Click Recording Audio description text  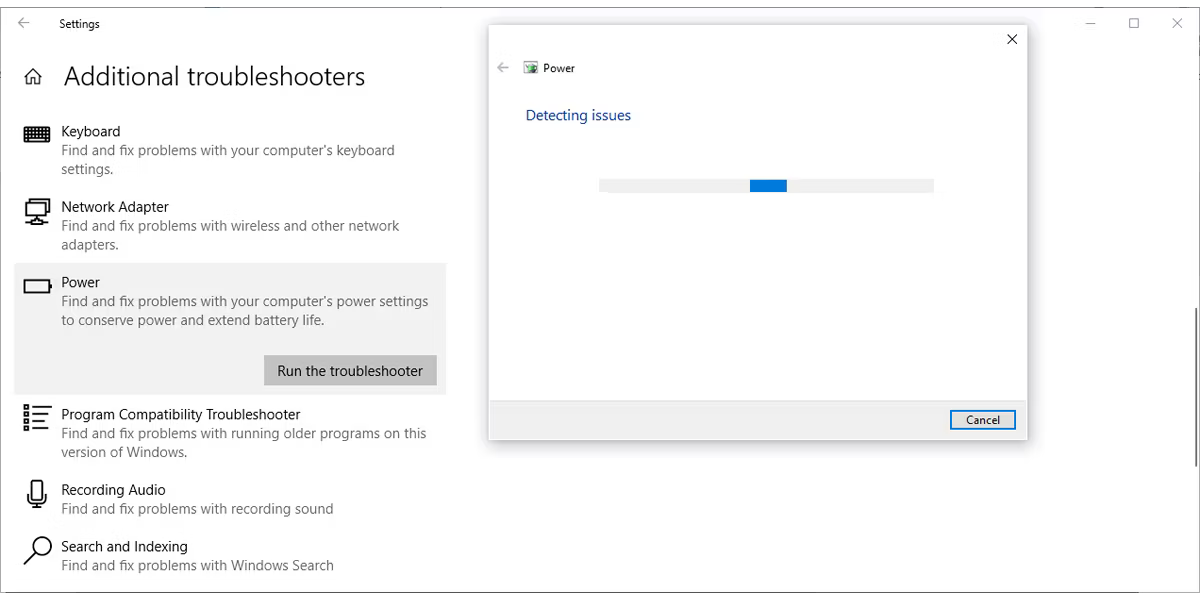pyautogui.click(x=197, y=509)
